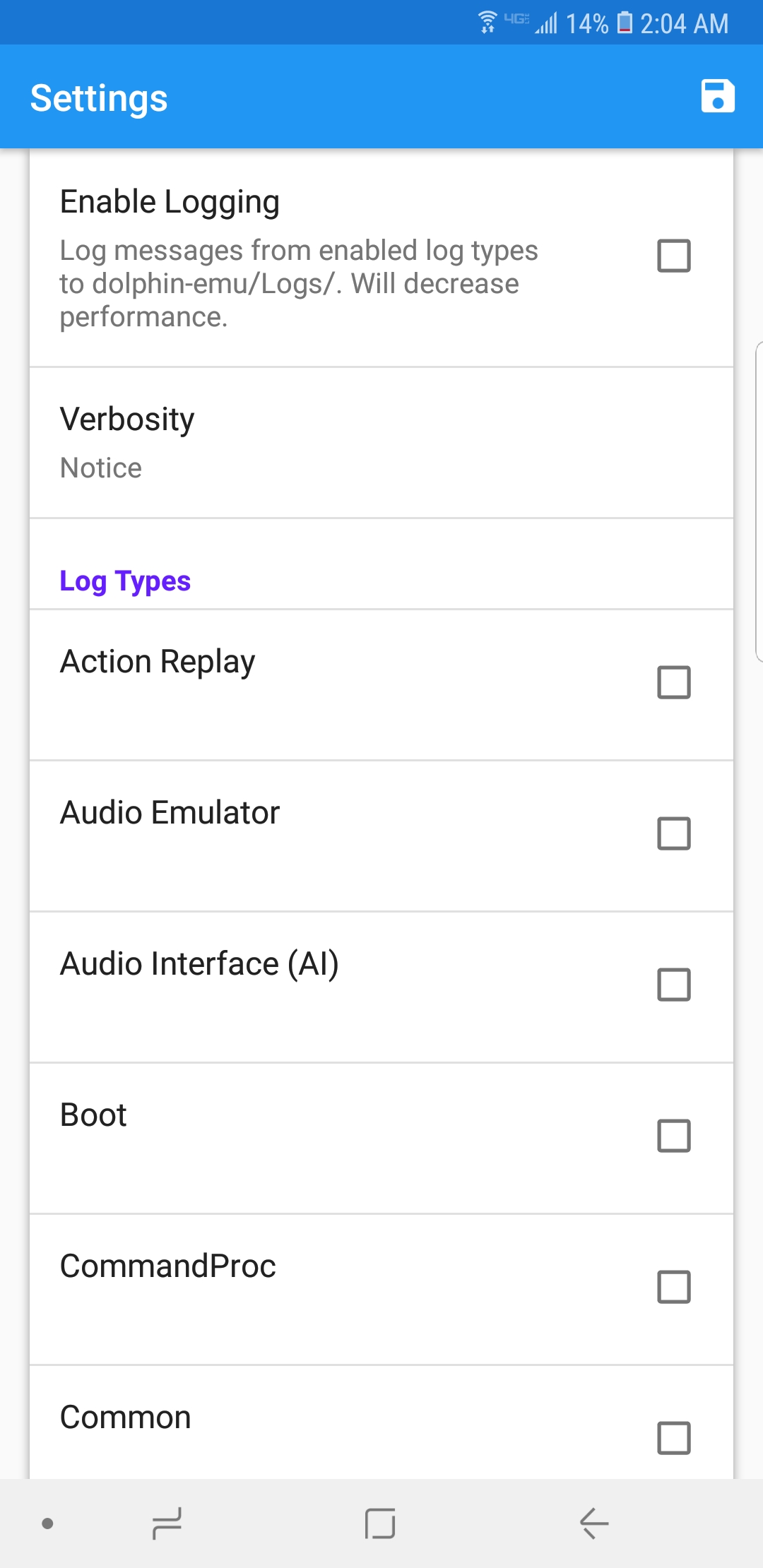Image resolution: width=763 pixels, height=1568 pixels.
Task: Open recent apps from navigation bar
Action: [167, 1523]
